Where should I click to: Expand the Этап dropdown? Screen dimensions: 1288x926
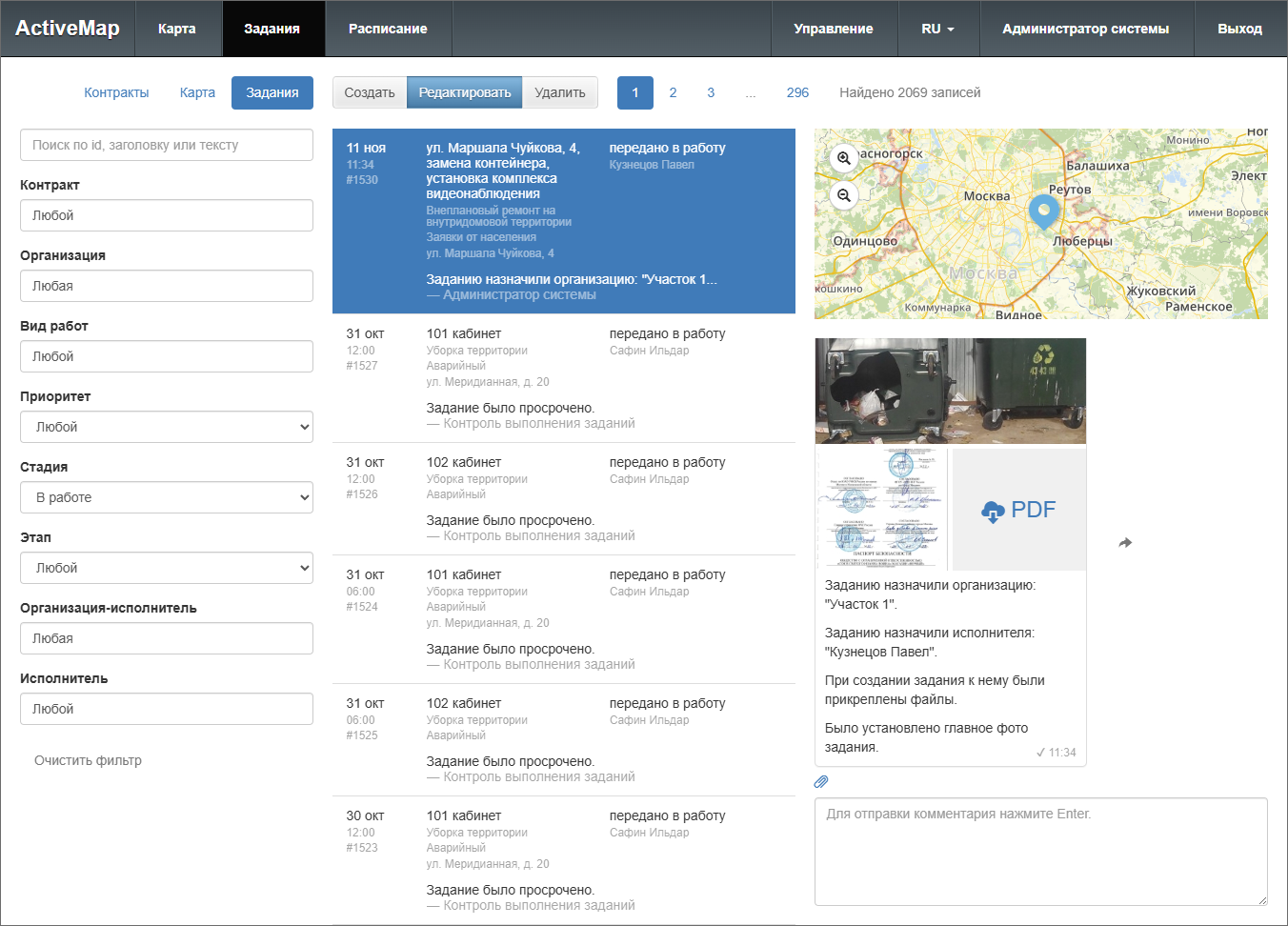point(167,568)
